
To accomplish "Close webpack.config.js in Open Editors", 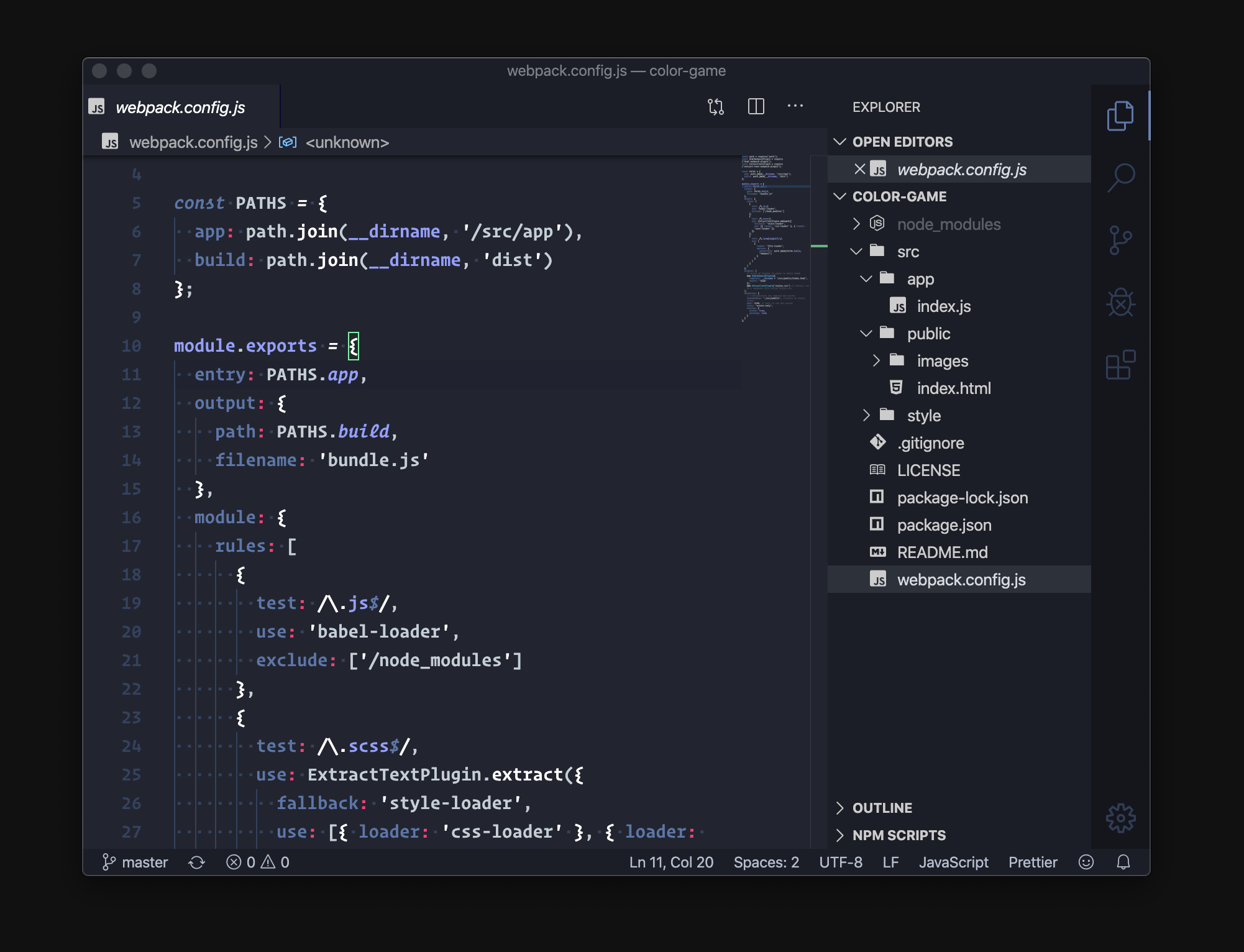I will [x=859, y=169].
